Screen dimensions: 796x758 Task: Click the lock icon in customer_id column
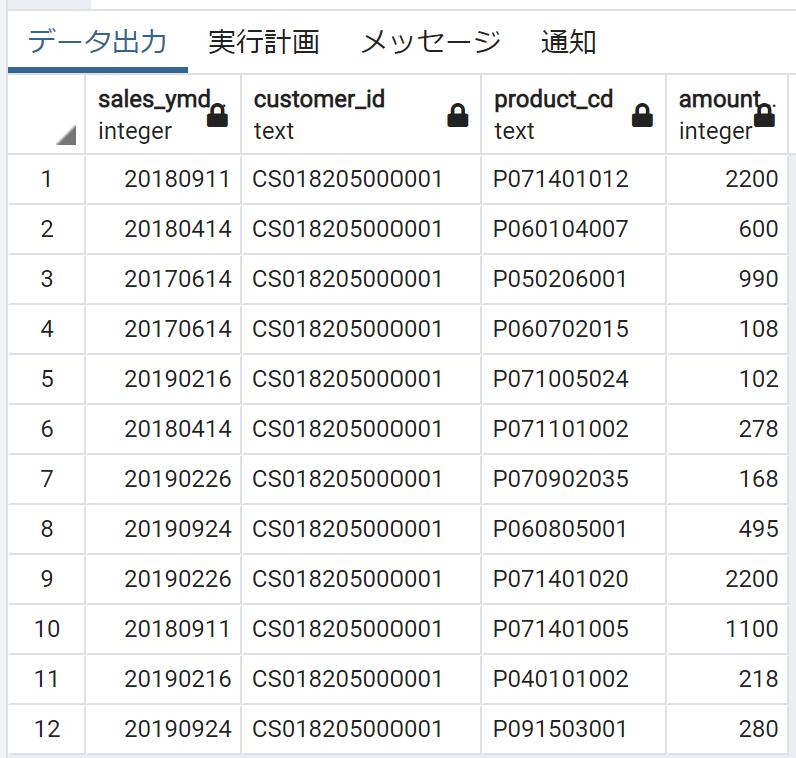457,115
